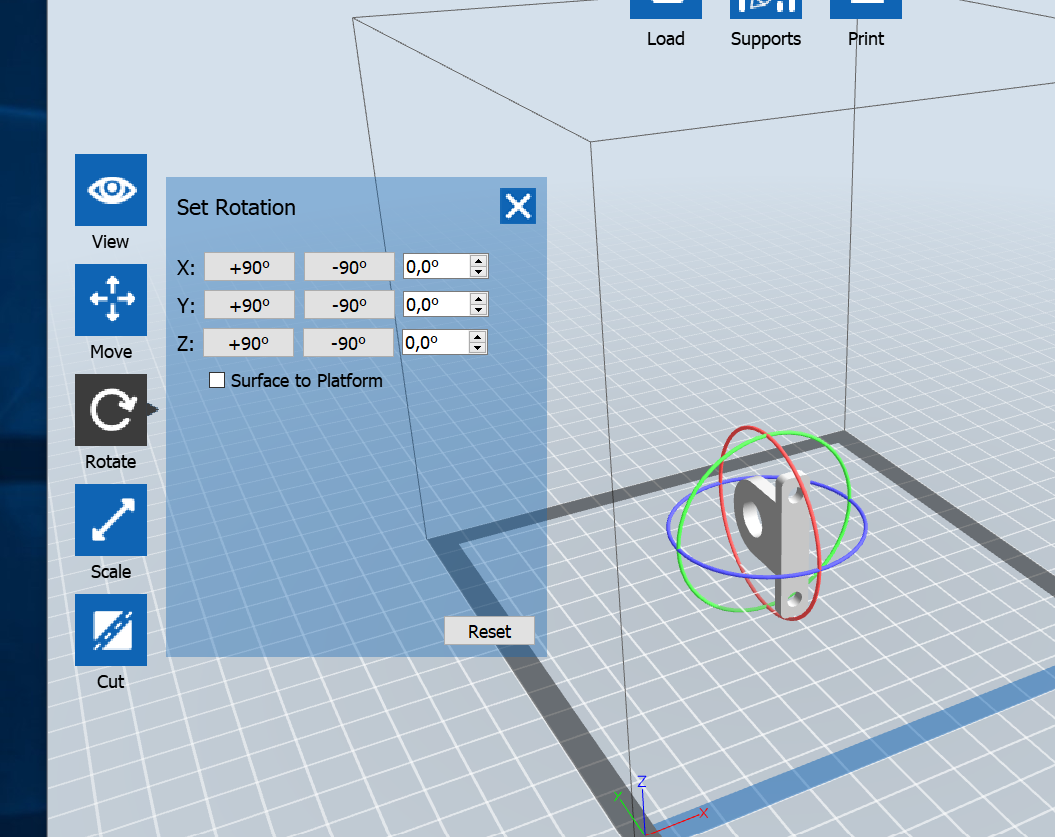The image size is (1055, 837).
Task: Rotate Z axis by +90 degrees
Action: [249, 343]
